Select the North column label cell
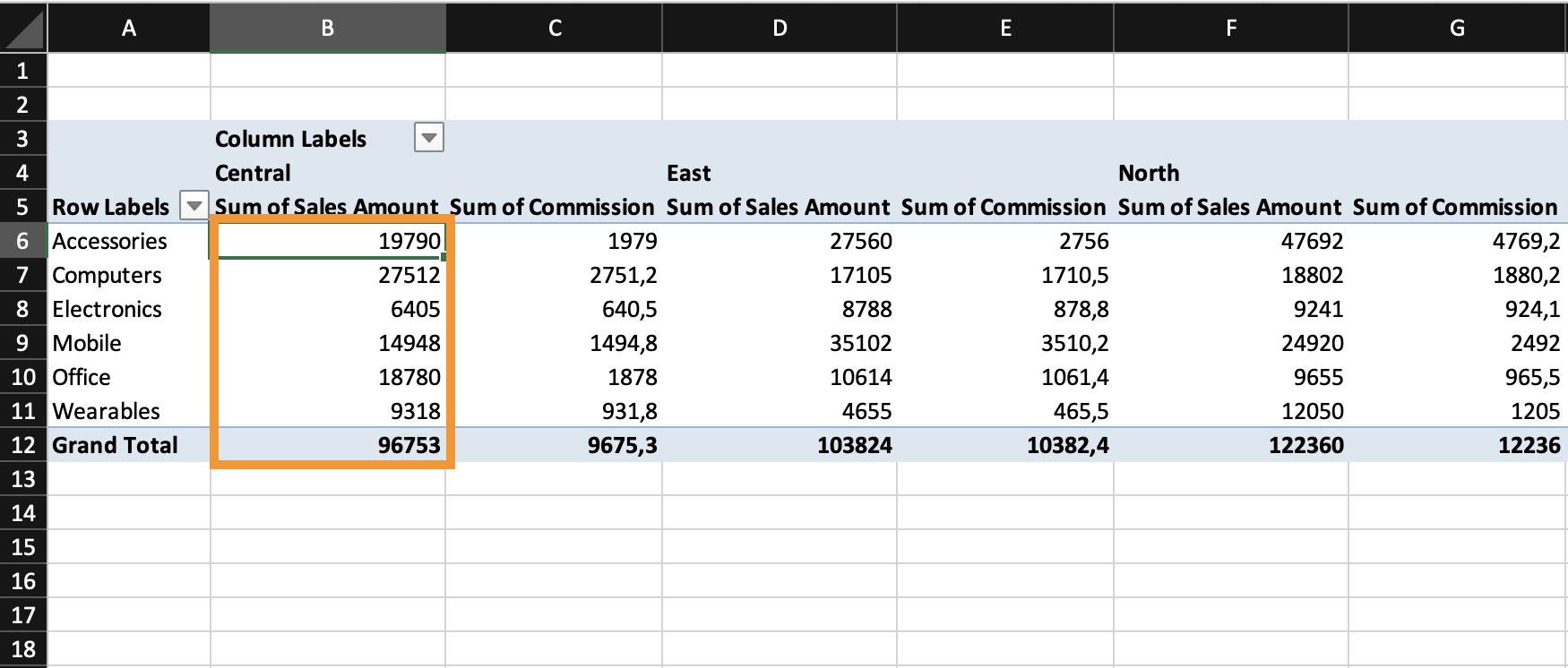This screenshot has height=668, width=1568. (x=1149, y=173)
